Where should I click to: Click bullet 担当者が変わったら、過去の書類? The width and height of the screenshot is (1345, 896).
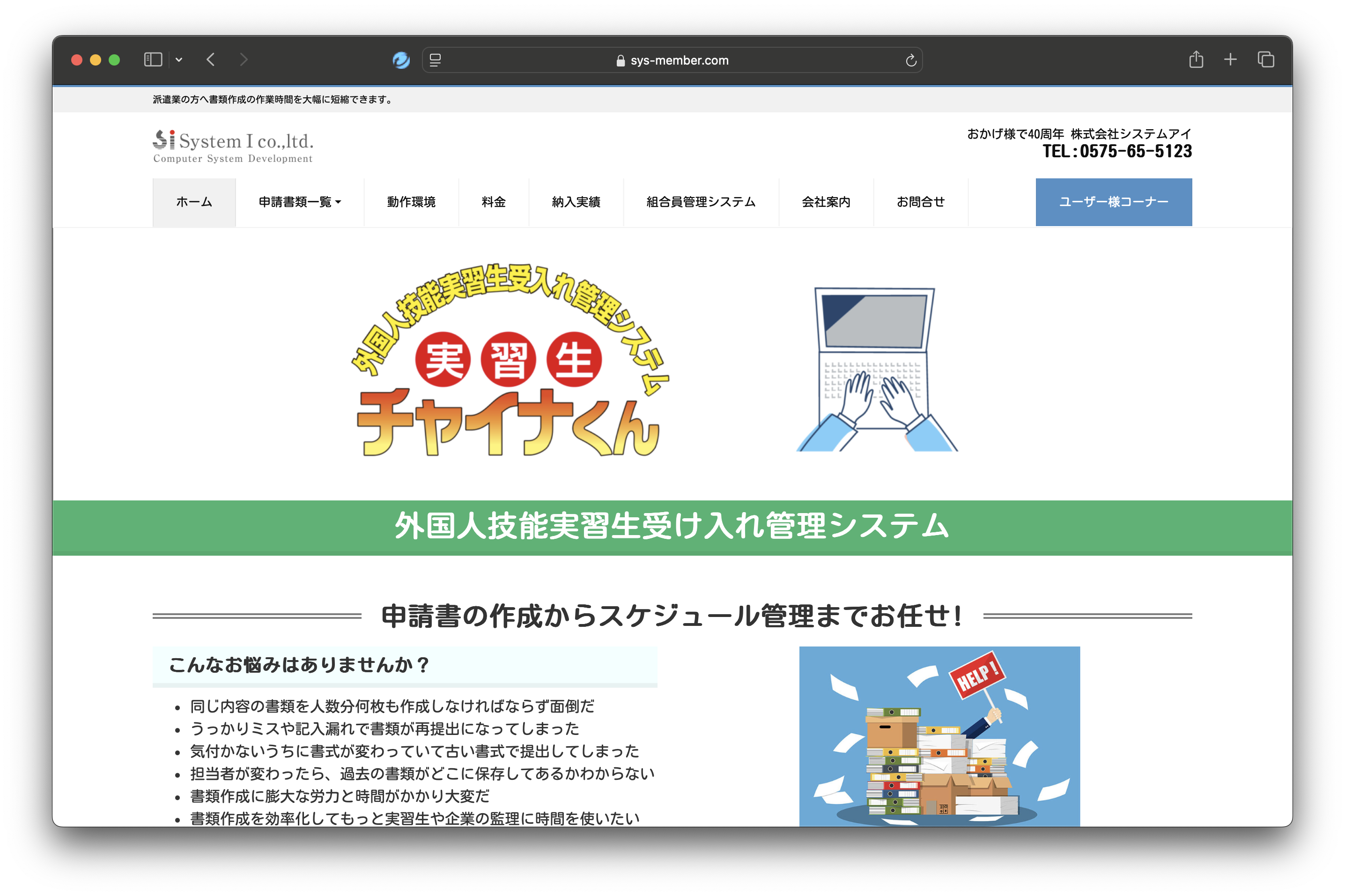pyautogui.click(x=422, y=774)
